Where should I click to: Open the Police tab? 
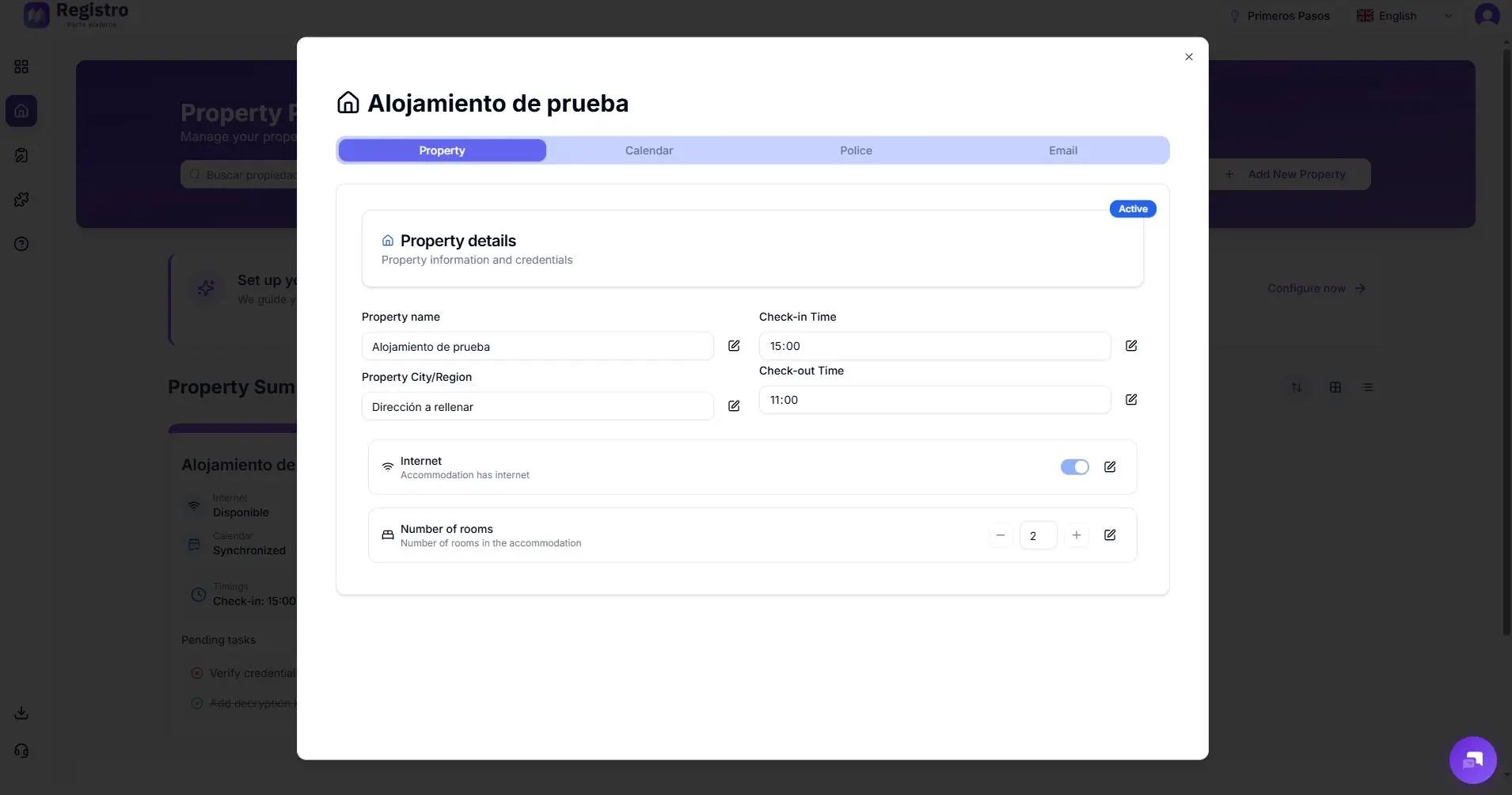pyautogui.click(x=856, y=150)
